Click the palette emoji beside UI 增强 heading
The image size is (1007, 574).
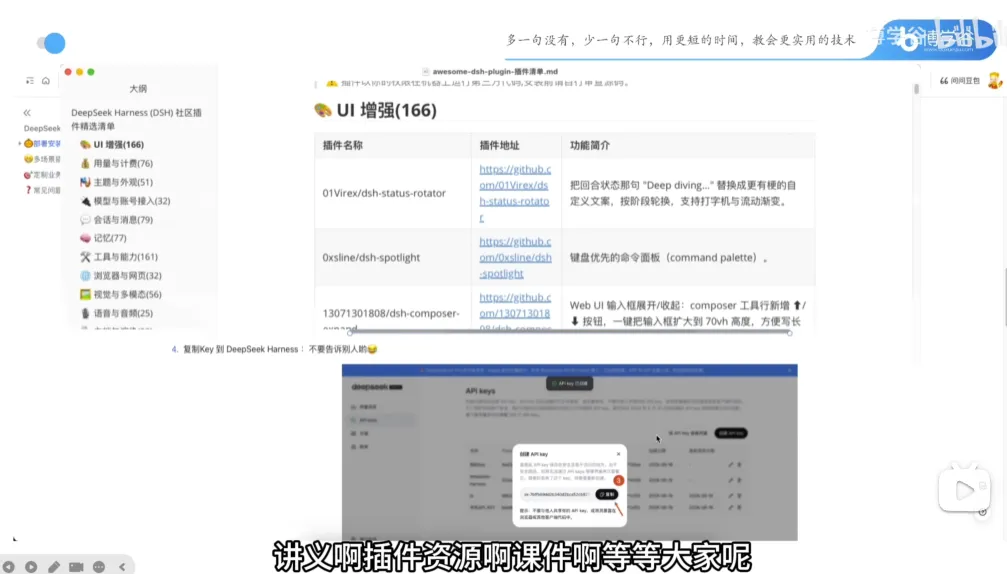(323, 110)
